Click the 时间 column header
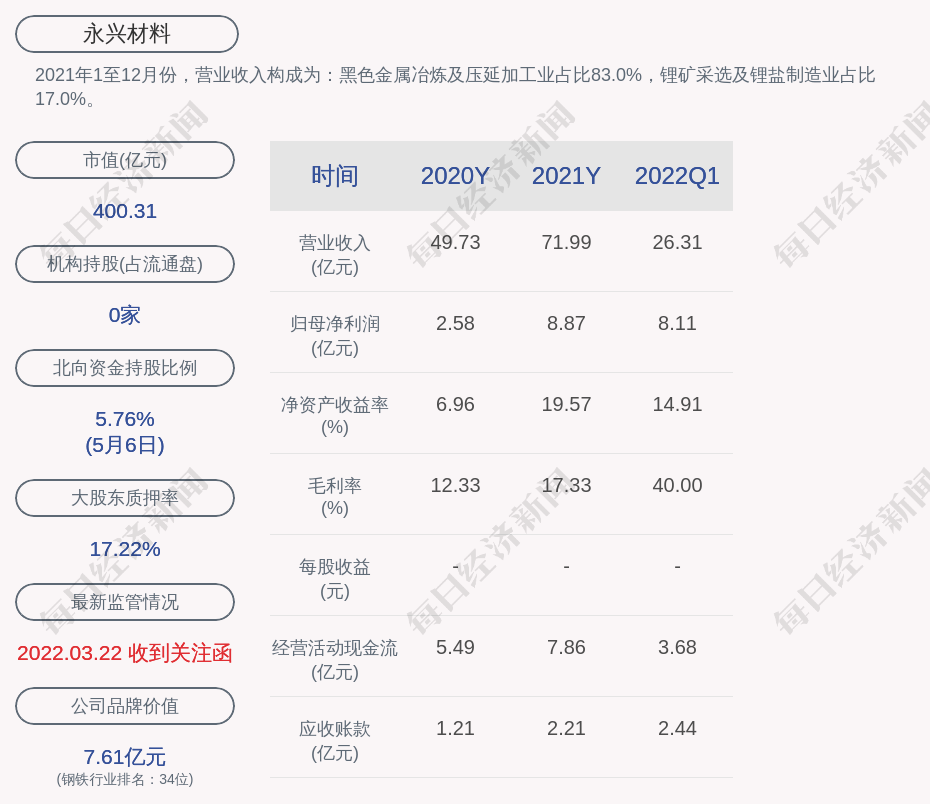 coord(335,176)
